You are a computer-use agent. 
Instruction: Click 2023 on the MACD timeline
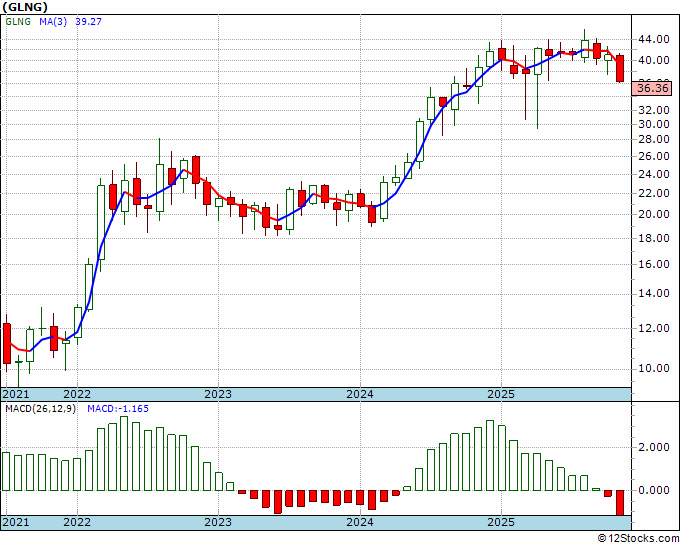[x=218, y=522]
